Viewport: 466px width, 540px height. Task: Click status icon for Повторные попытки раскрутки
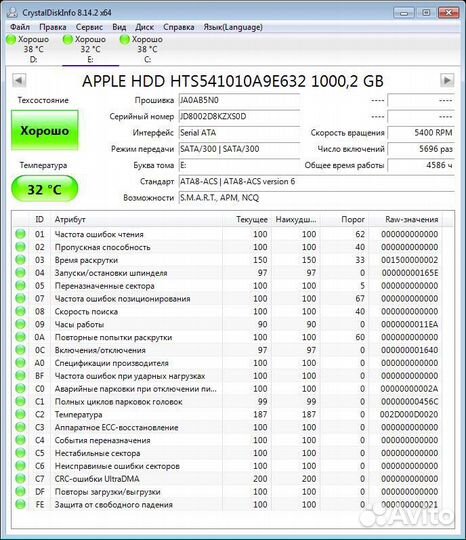tap(20, 337)
